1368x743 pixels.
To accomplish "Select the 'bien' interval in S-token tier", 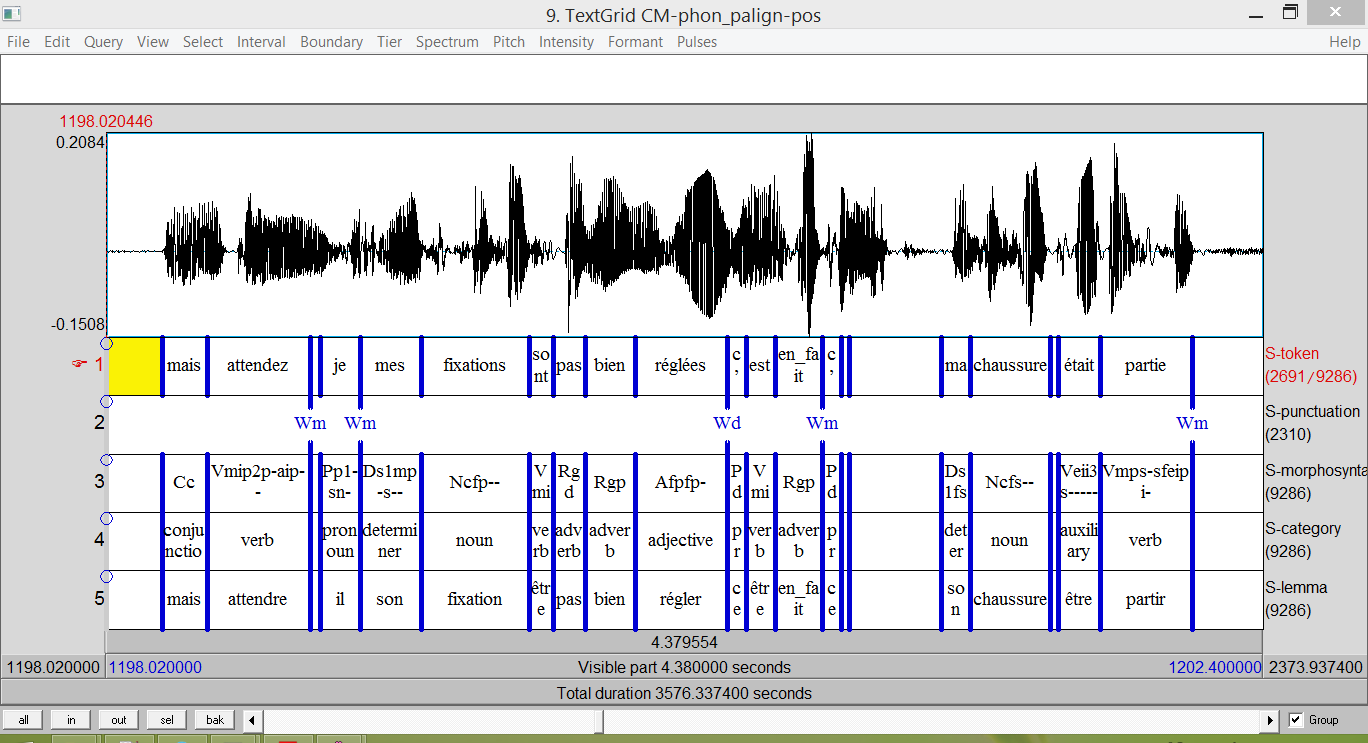I will coord(609,366).
